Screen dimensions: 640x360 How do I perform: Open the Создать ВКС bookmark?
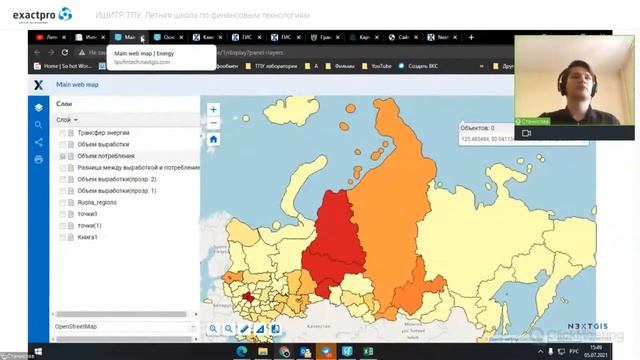pos(418,66)
